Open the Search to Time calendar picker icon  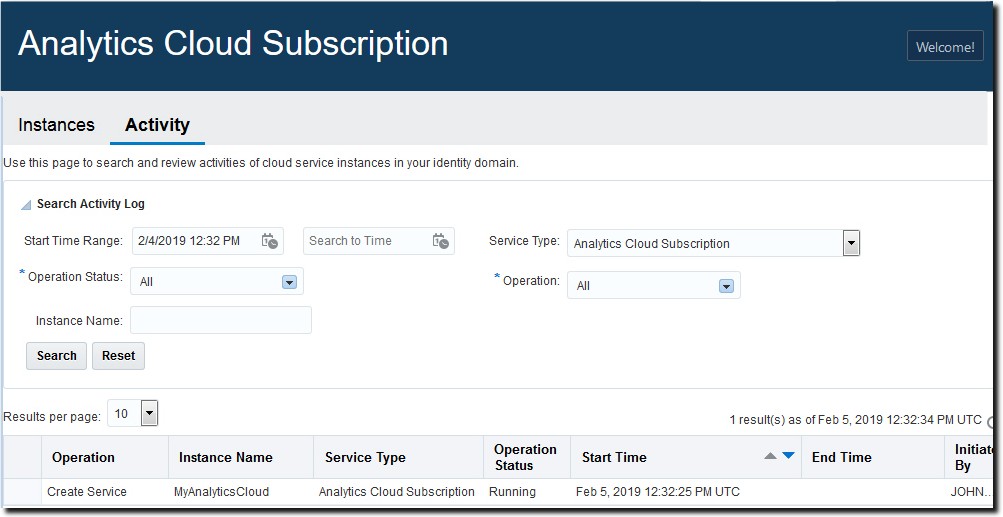[440, 241]
